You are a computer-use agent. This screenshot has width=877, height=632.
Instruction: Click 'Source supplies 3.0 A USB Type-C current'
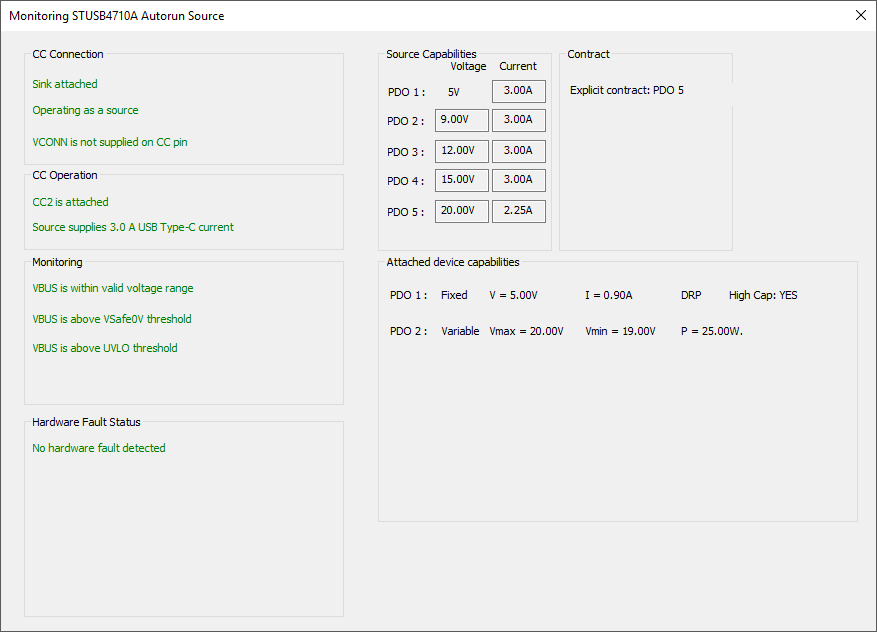tap(133, 227)
